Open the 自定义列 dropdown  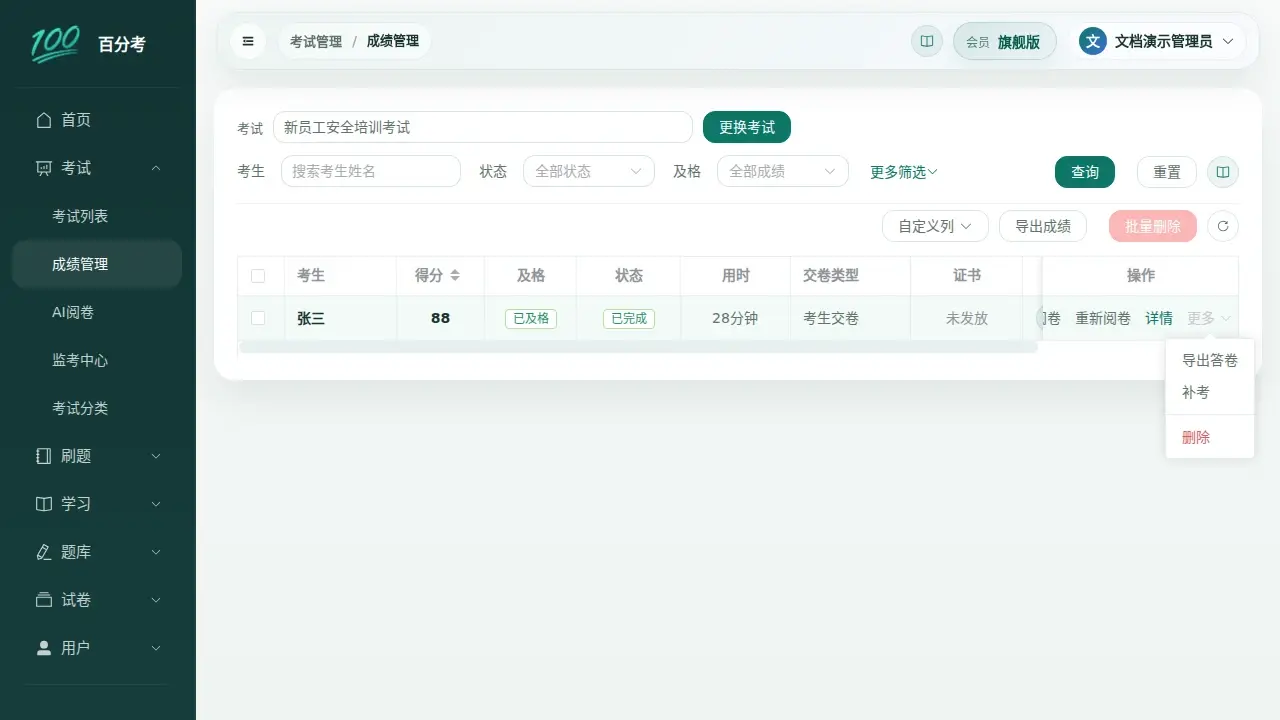(x=935, y=226)
